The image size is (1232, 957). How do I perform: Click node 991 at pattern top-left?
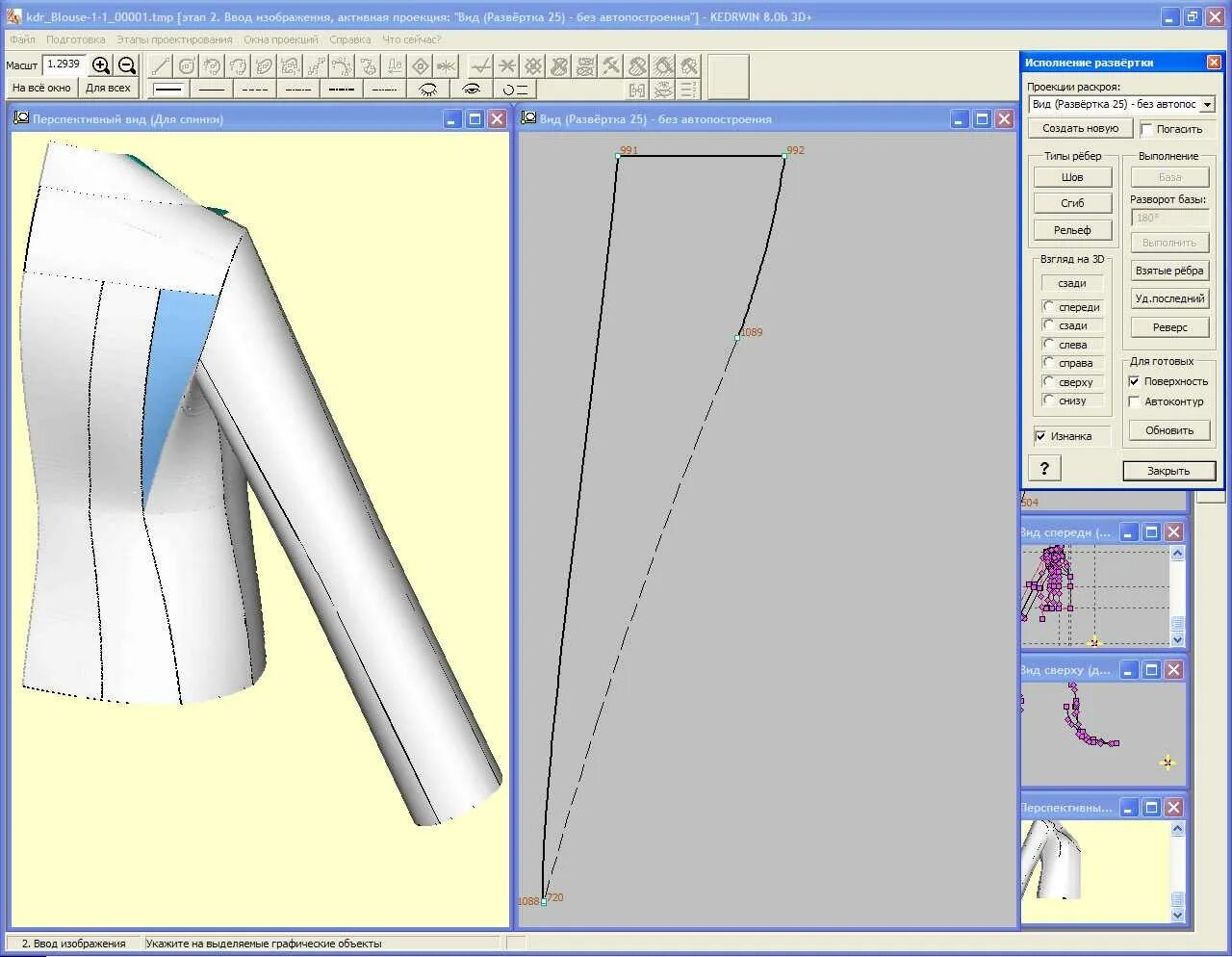click(618, 155)
